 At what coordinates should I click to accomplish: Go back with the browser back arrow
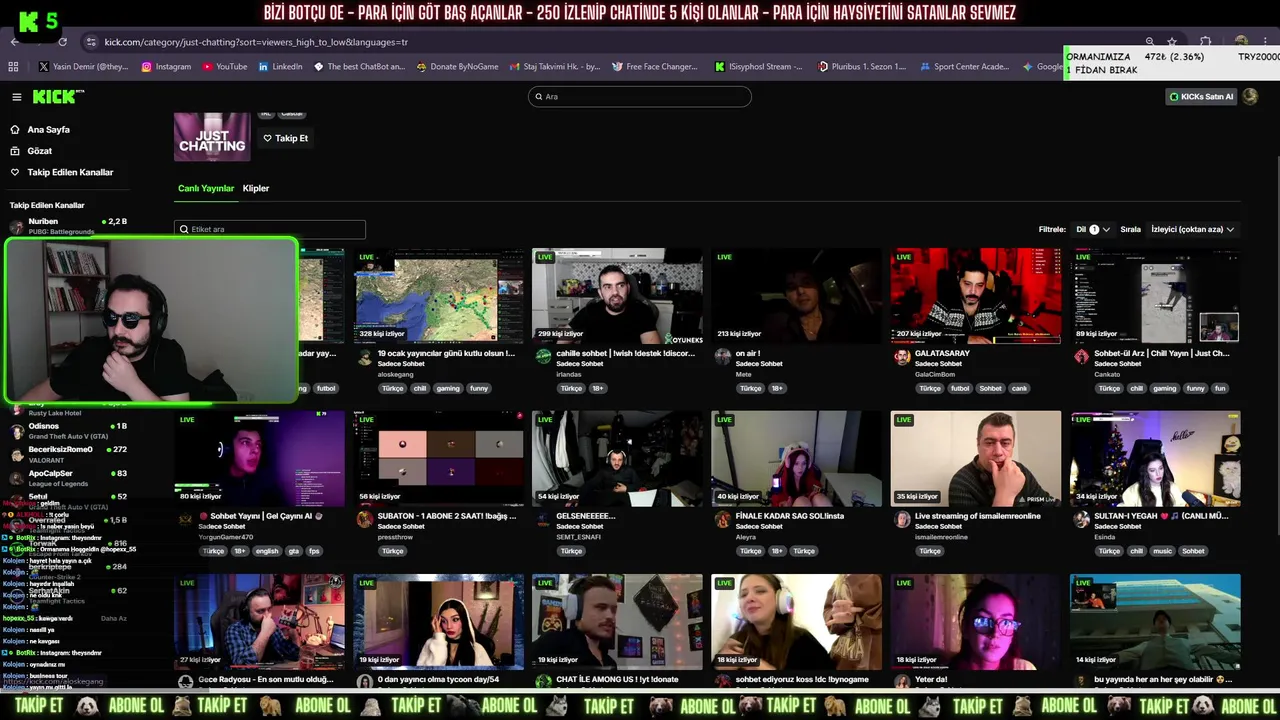14,42
